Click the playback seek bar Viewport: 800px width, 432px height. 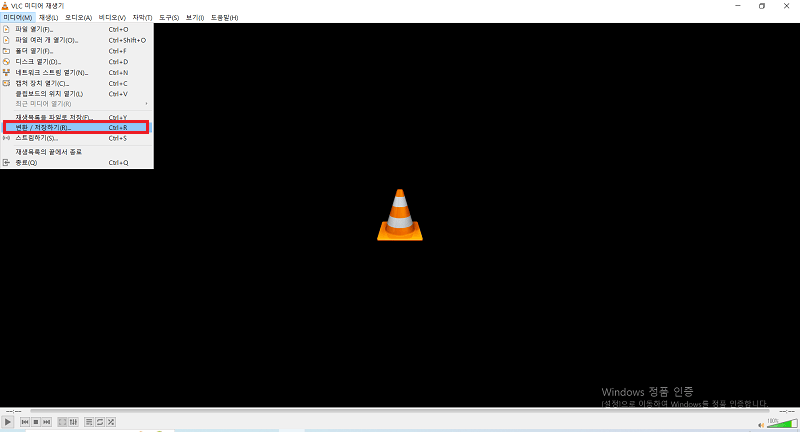click(399, 411)
